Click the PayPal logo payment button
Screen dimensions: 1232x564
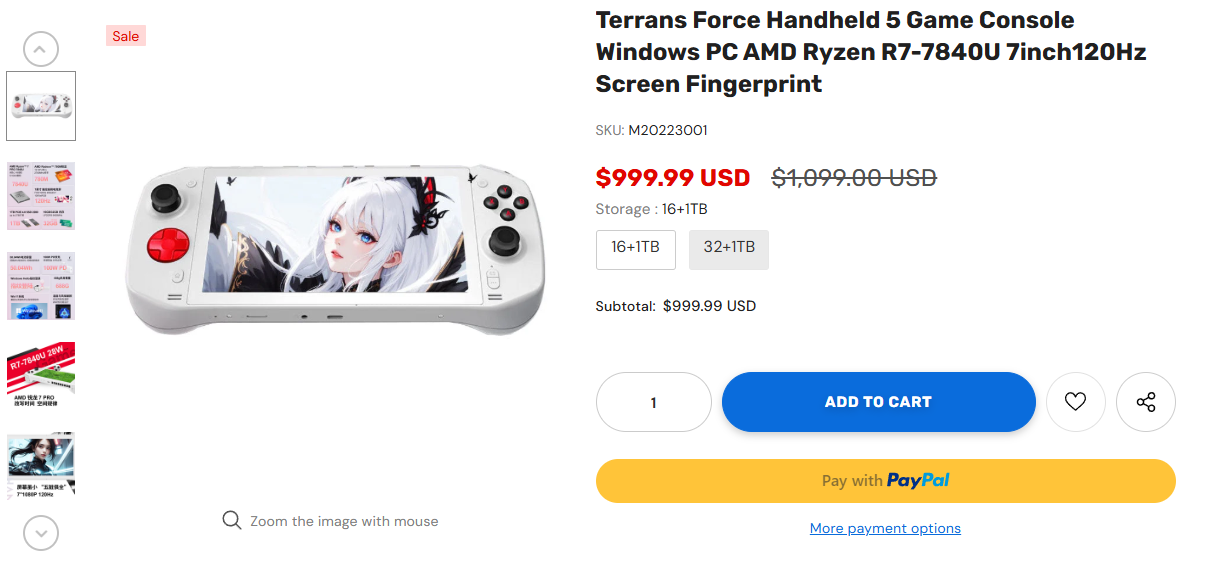[885, 481]
